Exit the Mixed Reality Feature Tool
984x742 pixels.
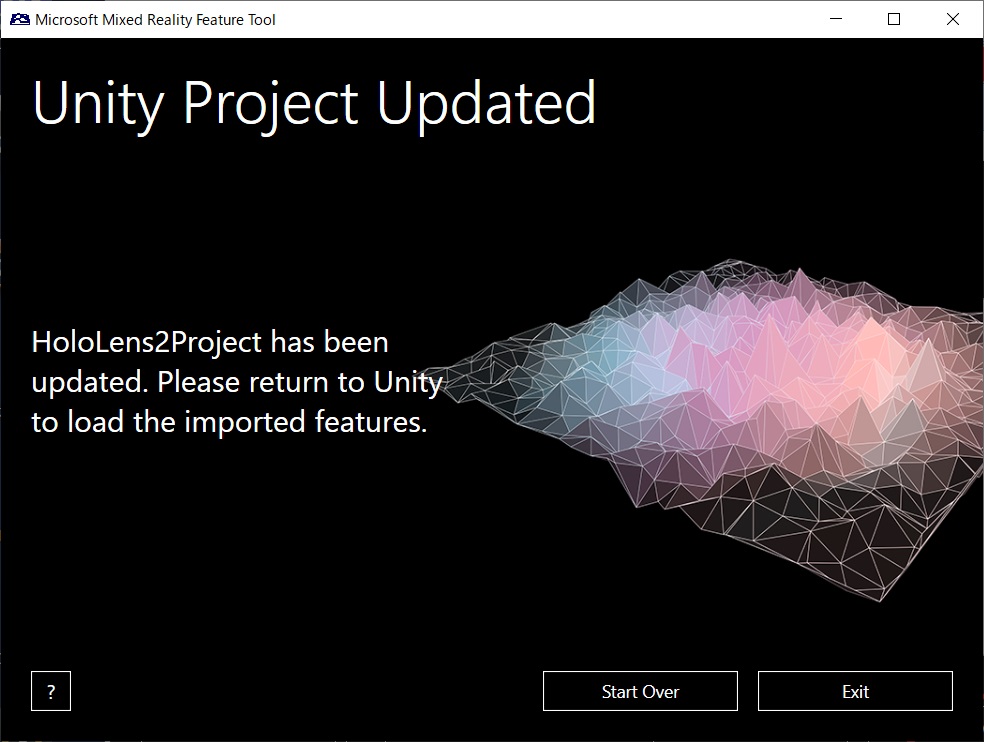(x=855, y=691)
